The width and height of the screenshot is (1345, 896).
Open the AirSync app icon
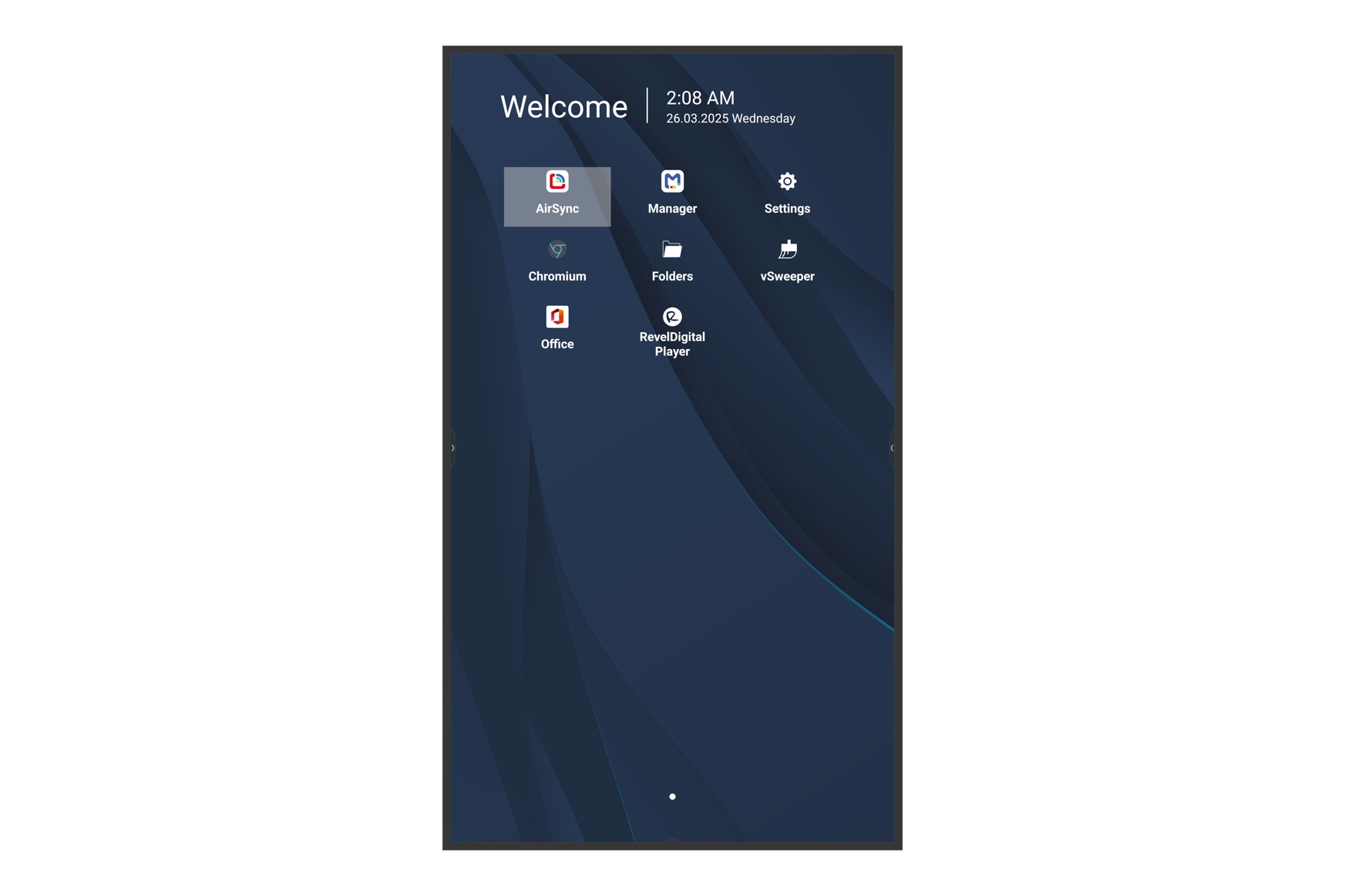(556, 182)
